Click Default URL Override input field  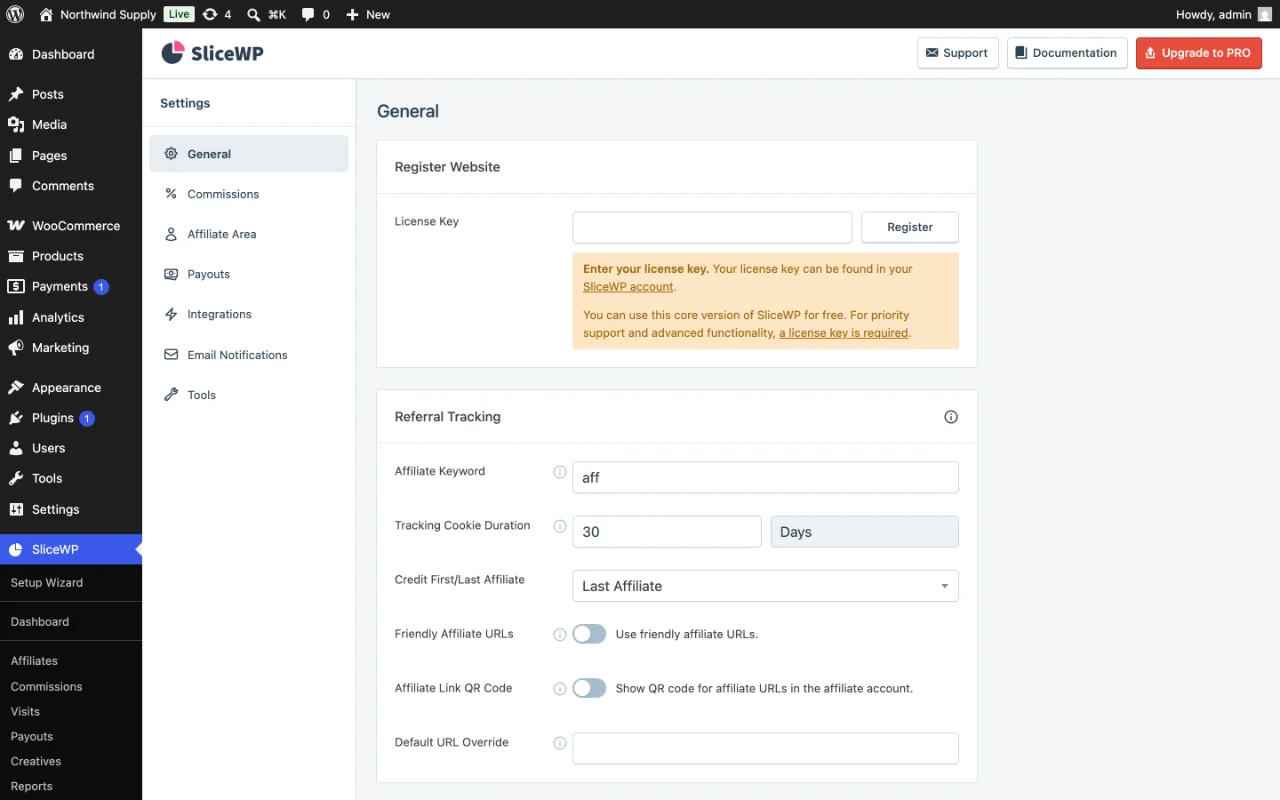tap(765, 748)
